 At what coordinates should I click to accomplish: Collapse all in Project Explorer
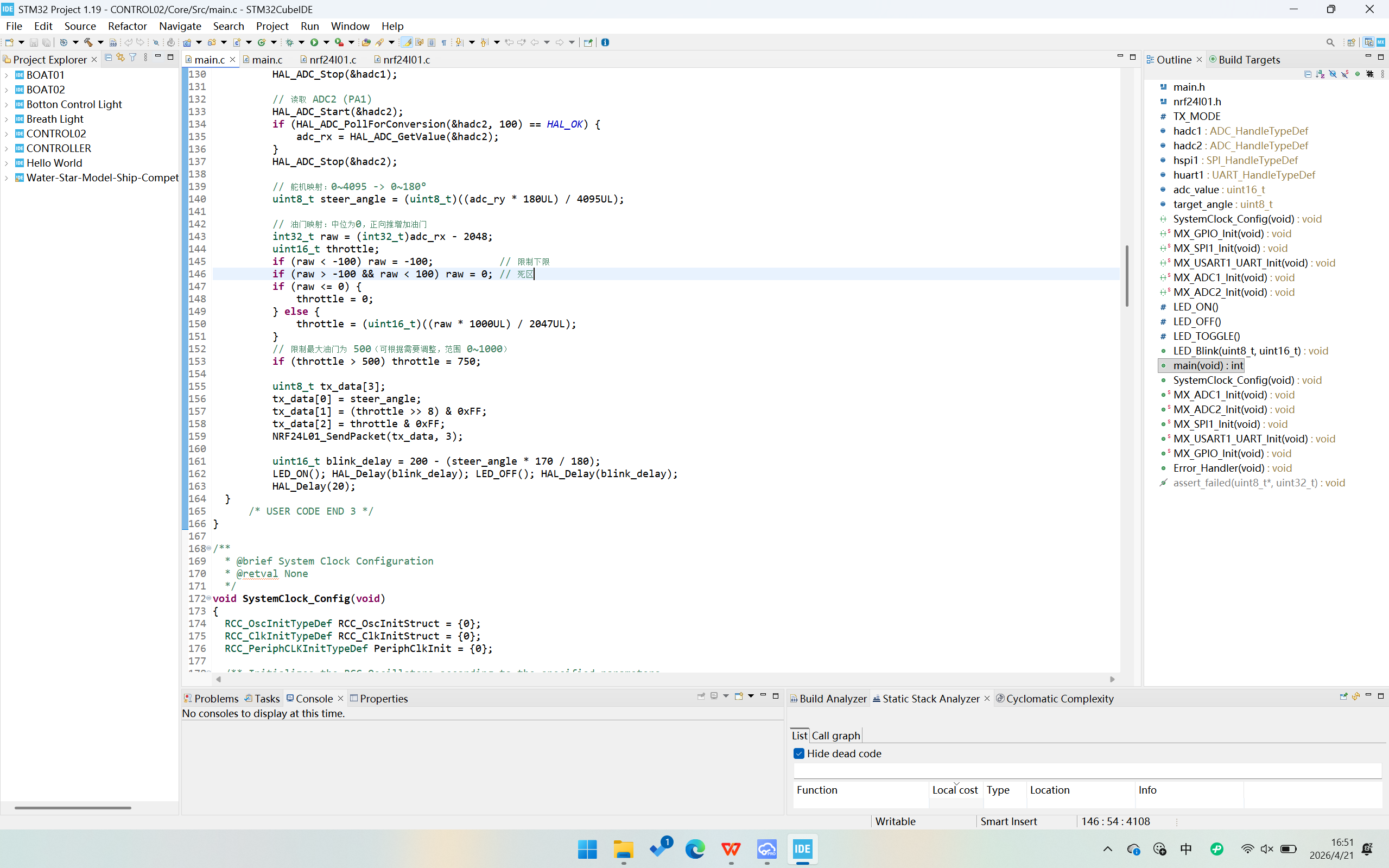(x=108, y=58)
